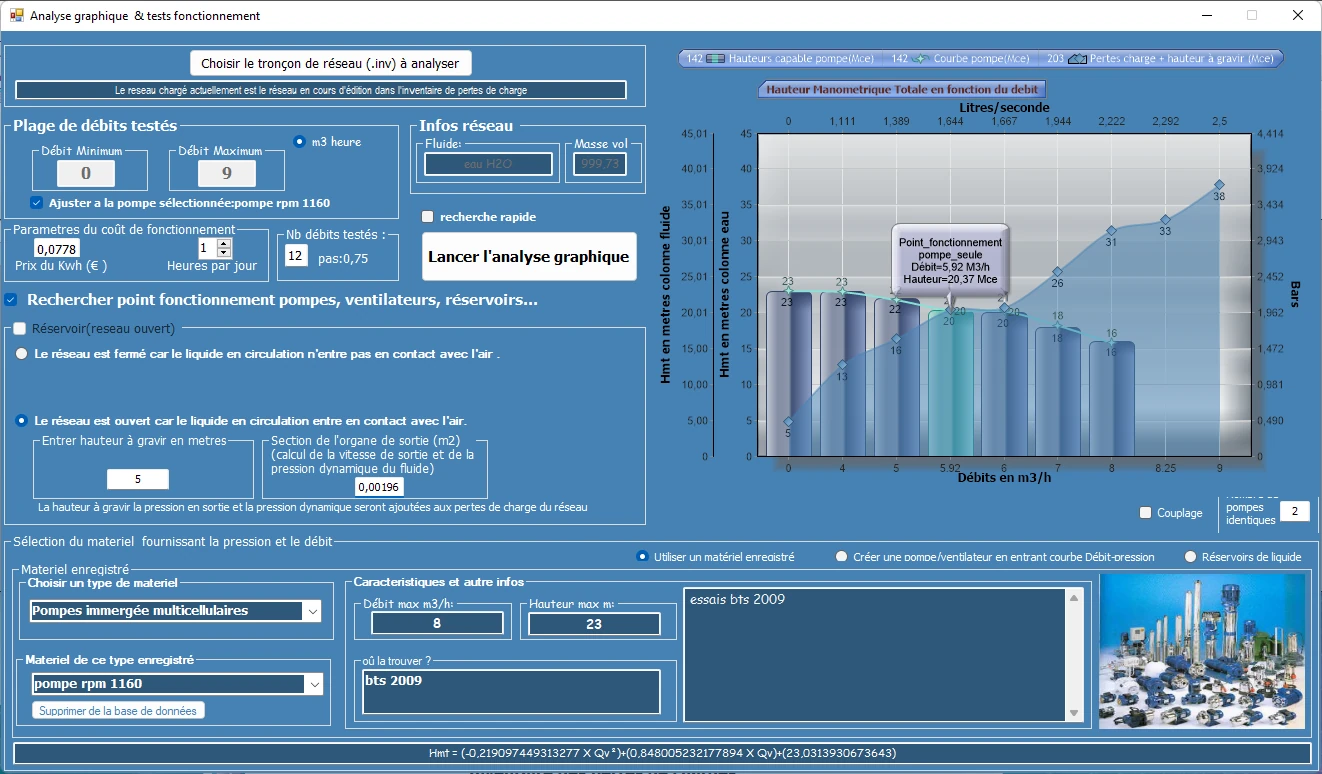Viewport: 1322px width, 774px height.
Task: Toggle the Couplage checkbox
Action: [1146, 513]
